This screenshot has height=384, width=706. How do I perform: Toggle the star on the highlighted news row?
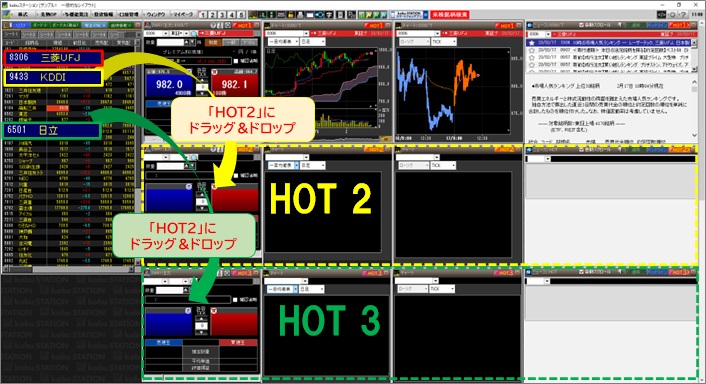531,43
